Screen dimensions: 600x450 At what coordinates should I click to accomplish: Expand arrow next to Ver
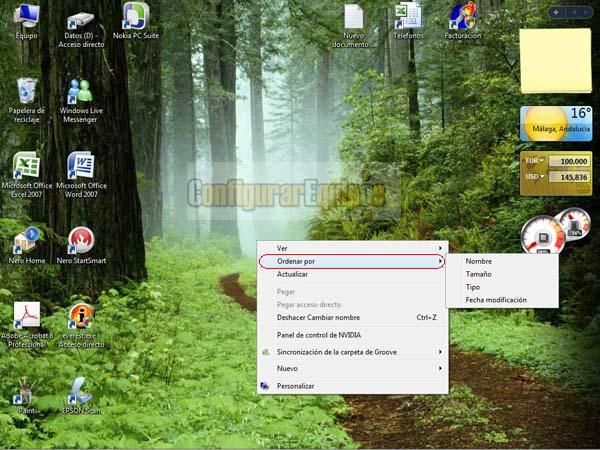[440, 248]
